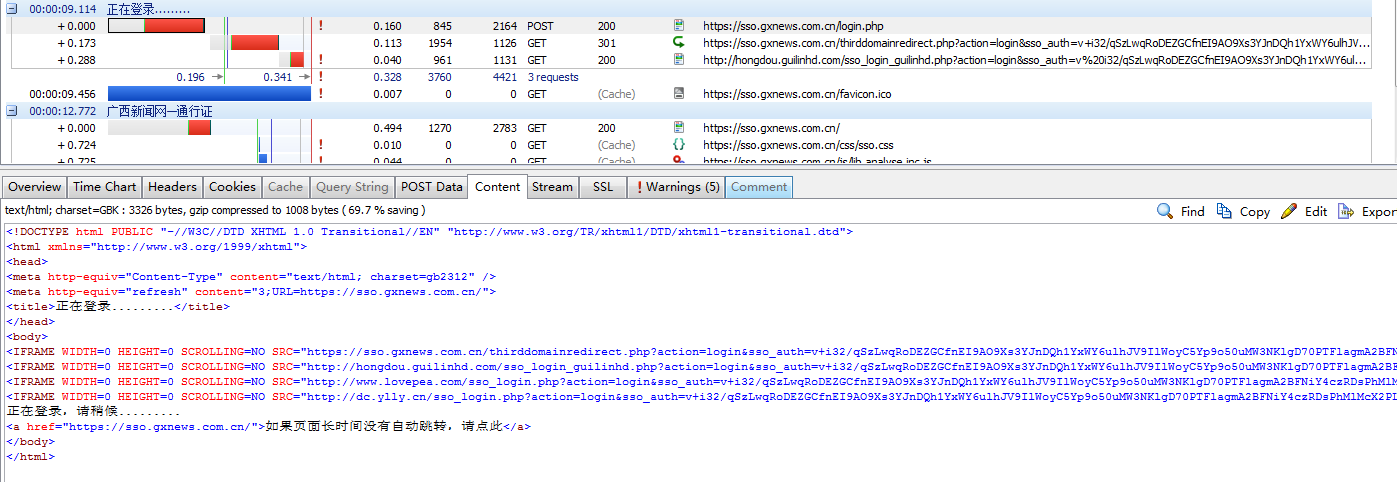This screenshot has width=1397, height=482.
Task: Switch to the Overview tab
Action: point(35,187)
